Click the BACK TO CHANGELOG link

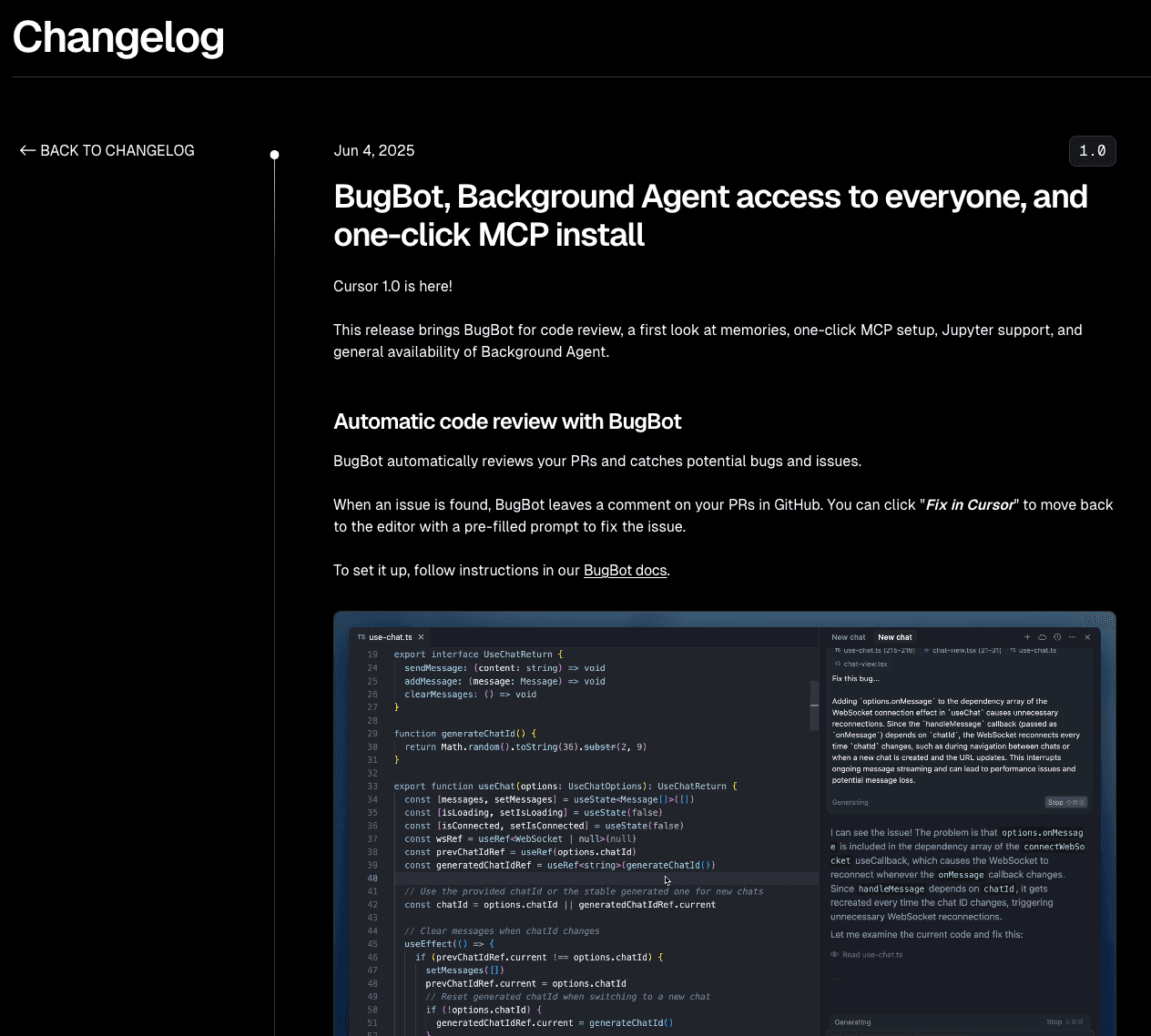(x=107, y=150)
